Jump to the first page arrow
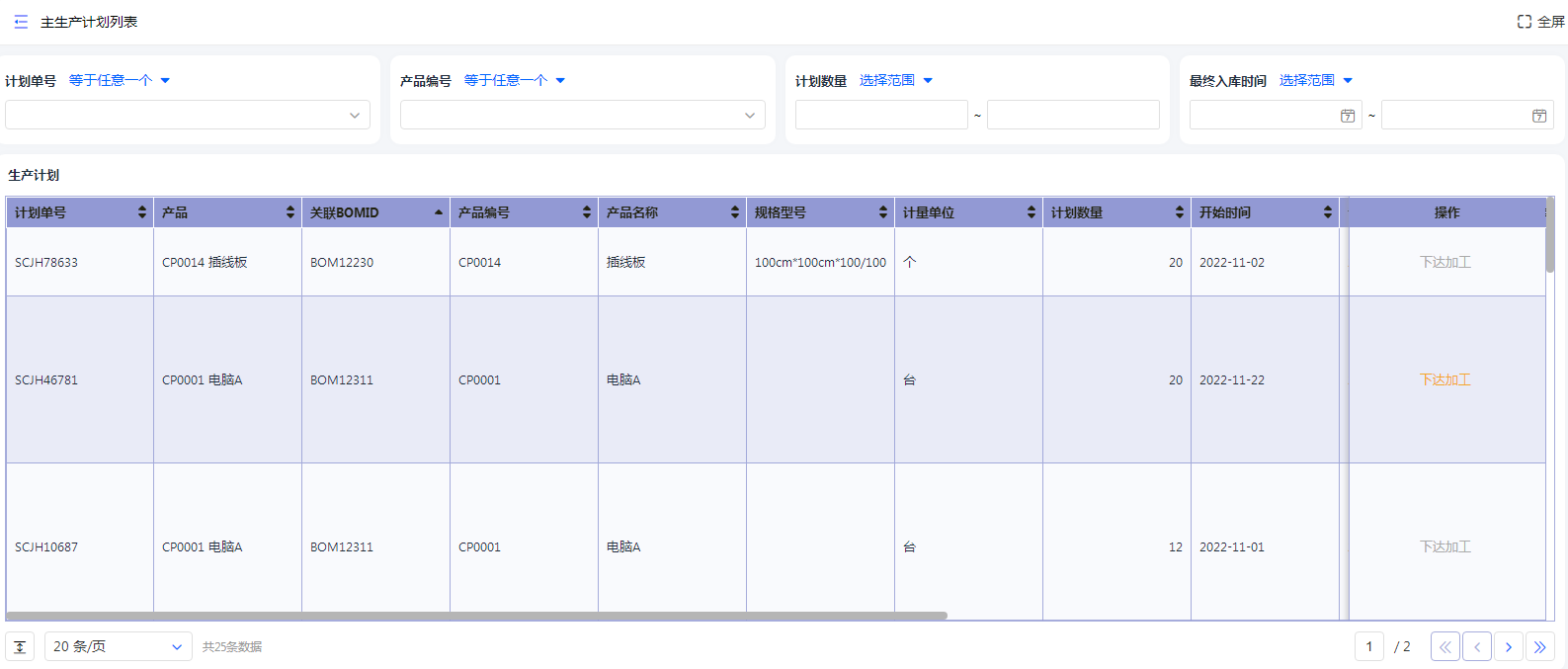This screenshot has width=1568, height=669. 1444,647
